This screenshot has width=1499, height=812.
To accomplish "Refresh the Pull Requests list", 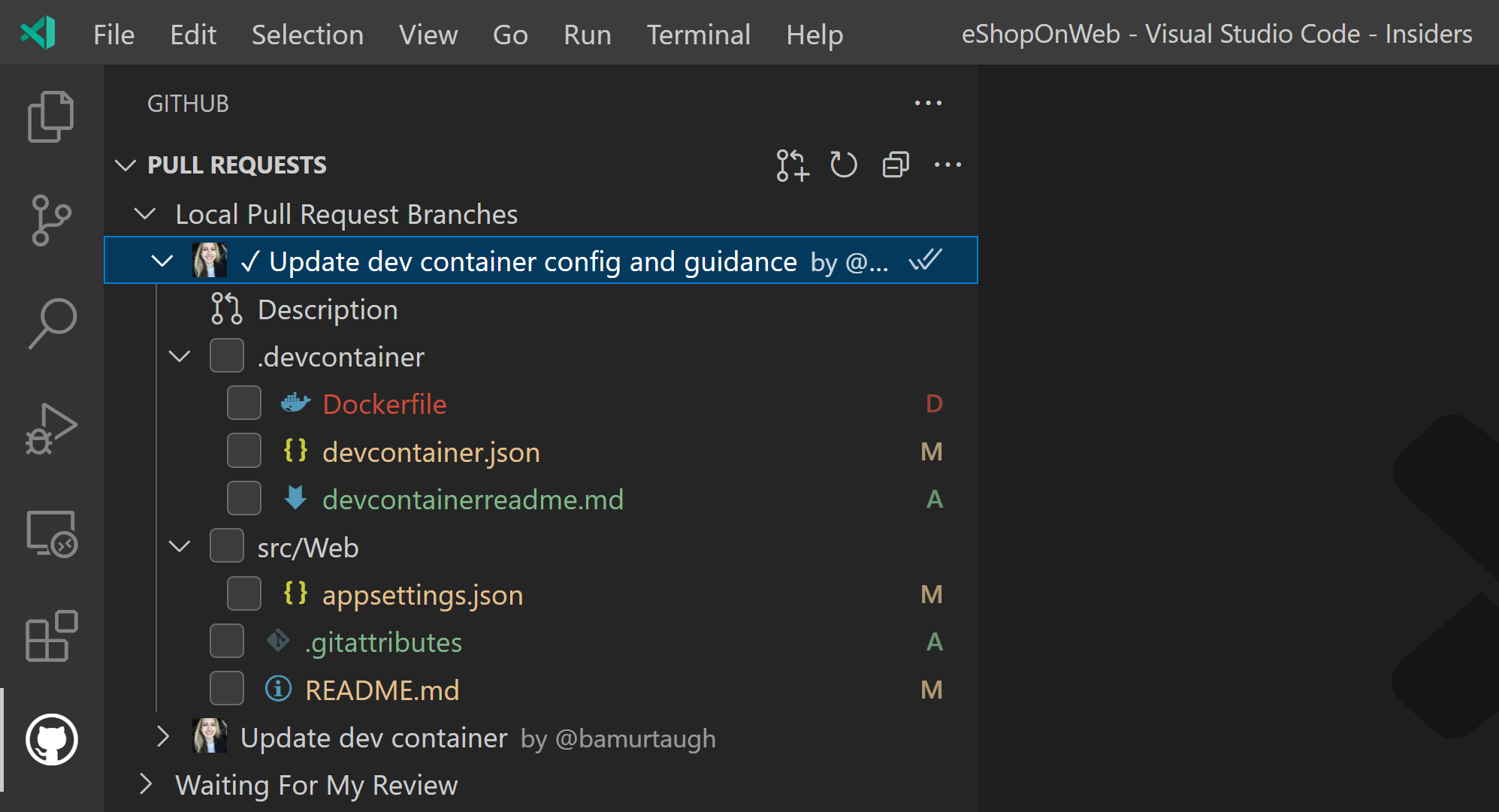I will [x=843, y=165].
